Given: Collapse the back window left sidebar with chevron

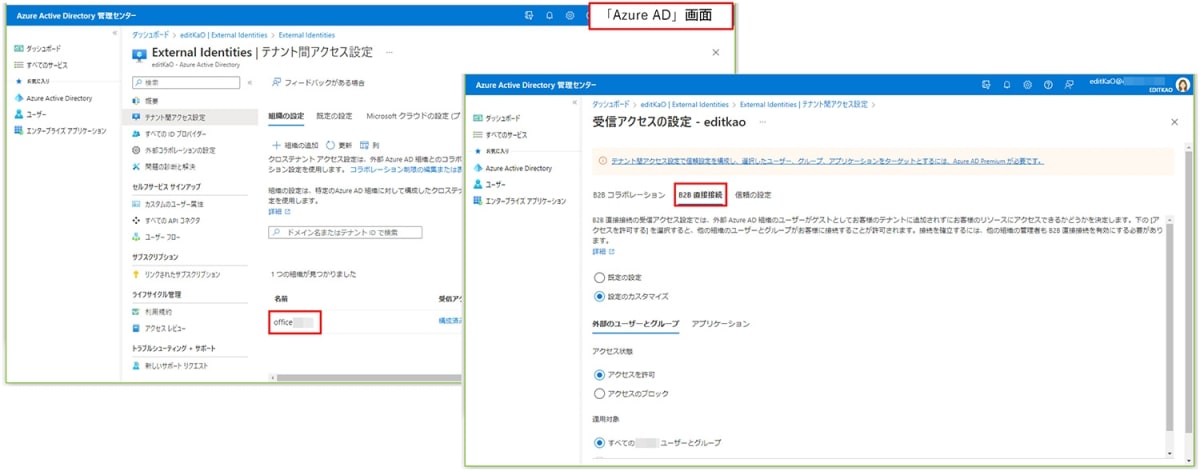Looking at the screenshot, I should (x=114, y=33).
